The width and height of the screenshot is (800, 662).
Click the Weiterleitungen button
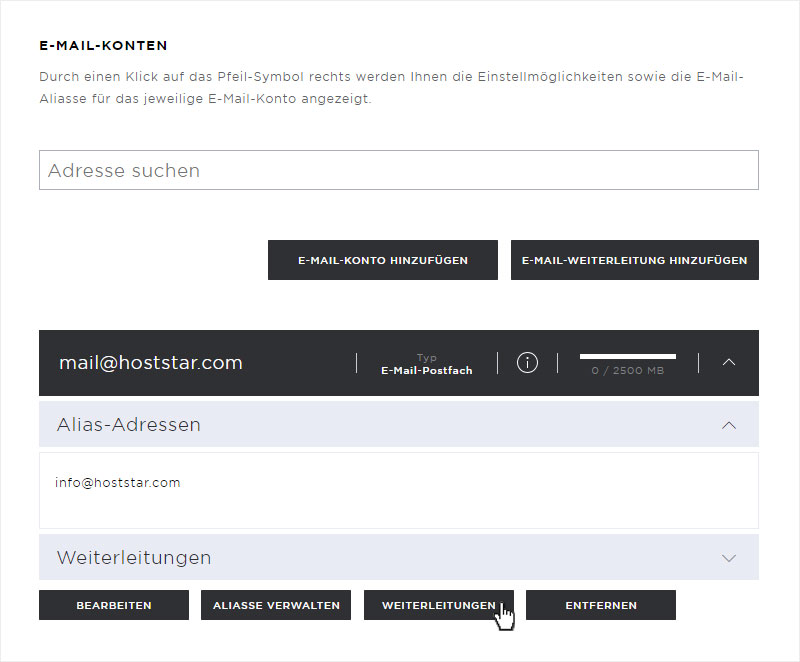(439, 605)
